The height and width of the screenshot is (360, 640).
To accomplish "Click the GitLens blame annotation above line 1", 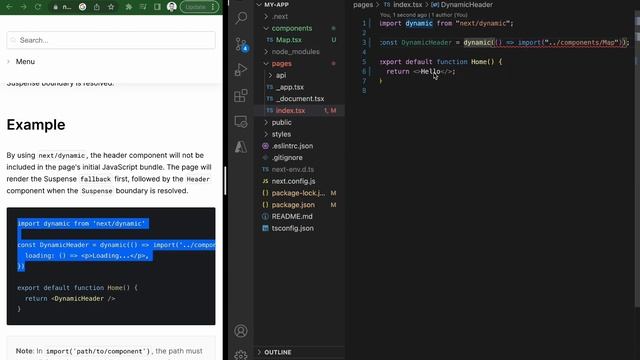I will click(x=424, y=15).
